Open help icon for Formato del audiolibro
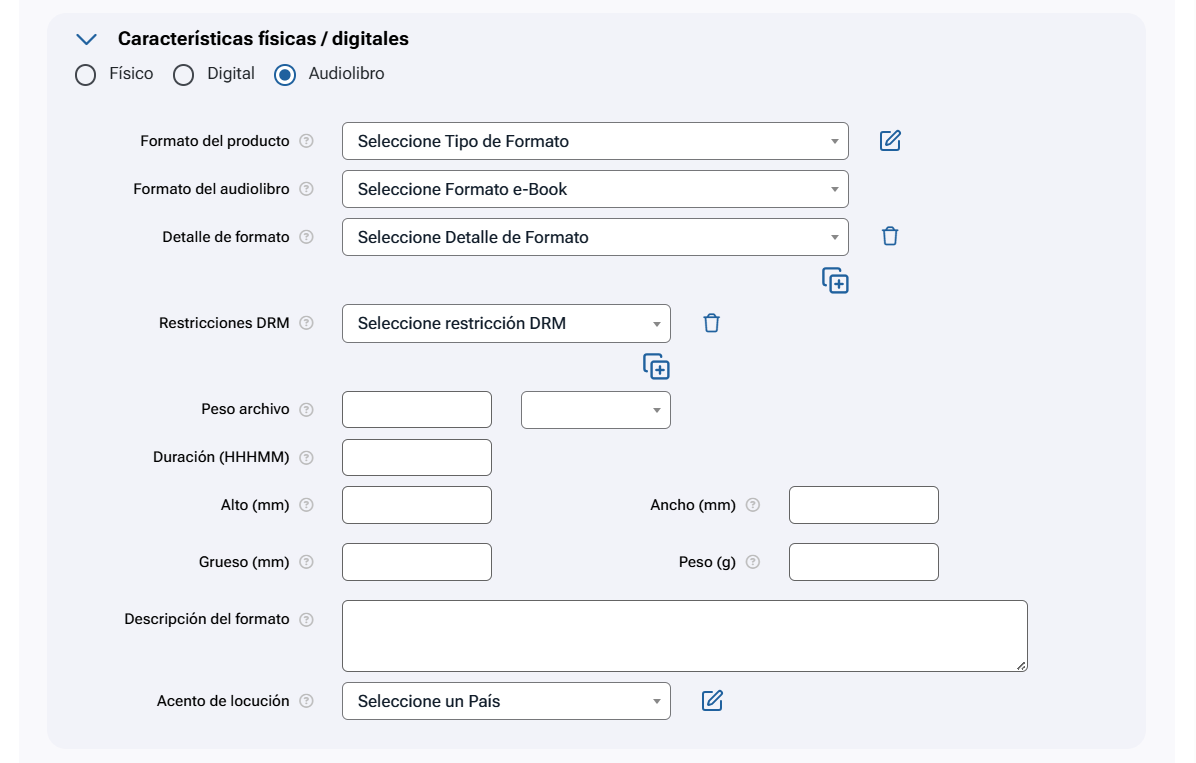Image resolution: width=1196 pixels, height=763 pixels. [307, 189]
